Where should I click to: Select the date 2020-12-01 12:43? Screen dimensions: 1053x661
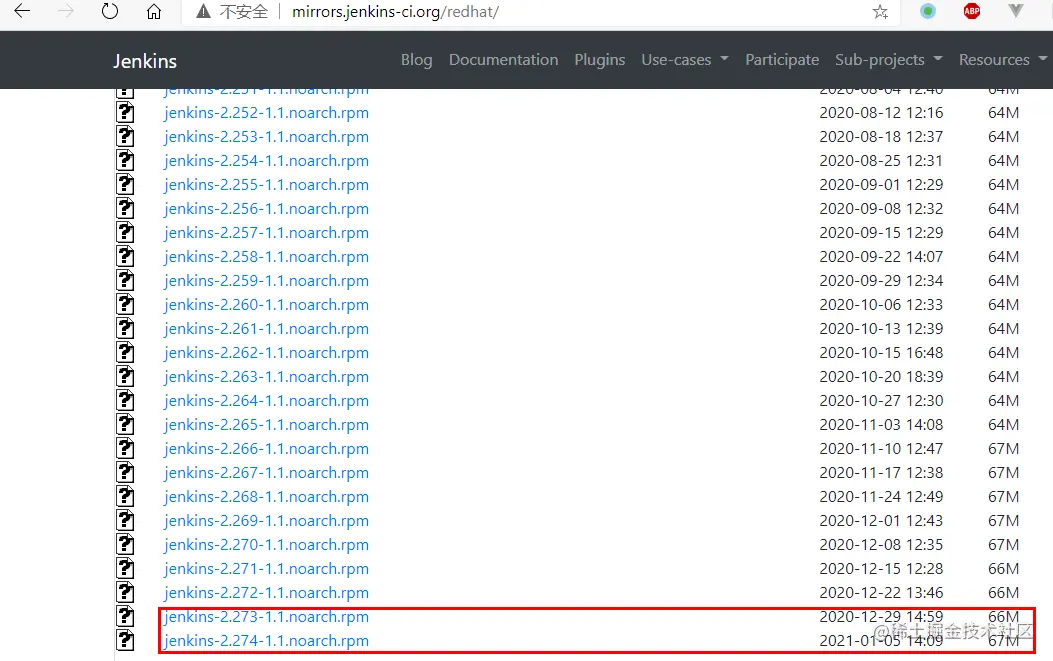[x=881, y=521]
